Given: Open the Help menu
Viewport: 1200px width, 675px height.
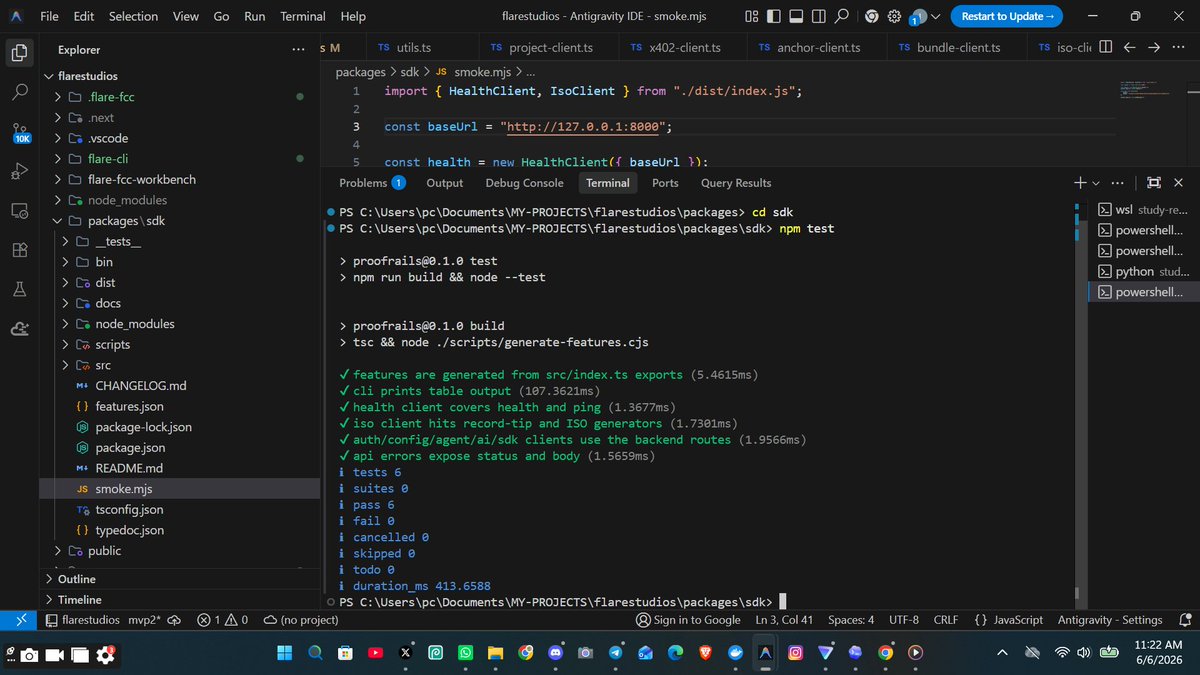Looking at the screenshot, I should [x=353, y=16].
